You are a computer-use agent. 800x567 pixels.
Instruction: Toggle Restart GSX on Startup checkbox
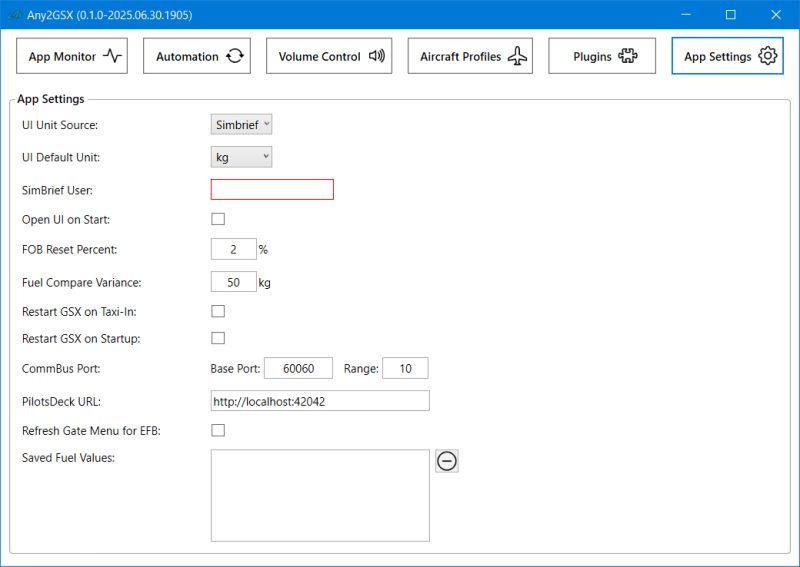point(218,338)
